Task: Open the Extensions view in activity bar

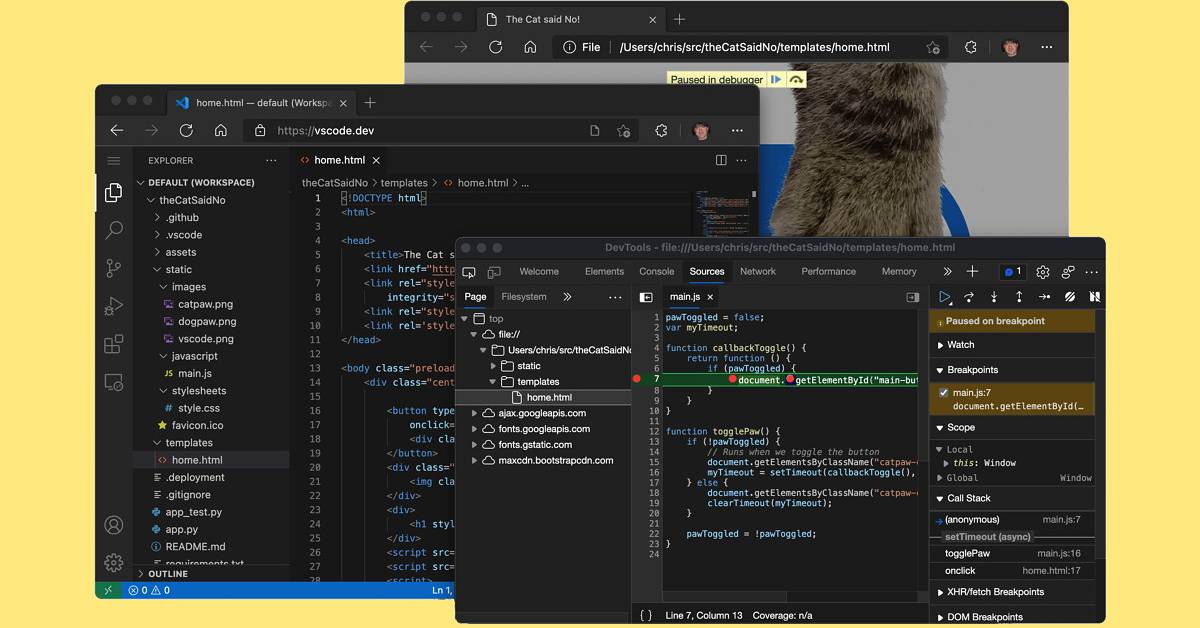Action: 114,345
